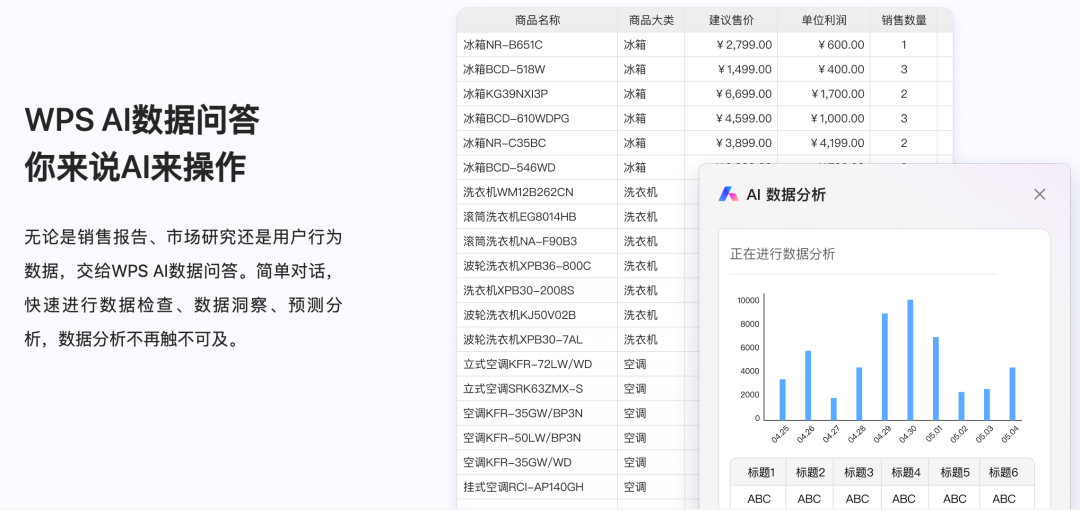Click the WPS AI logo icon in panel

coord(728,195)
